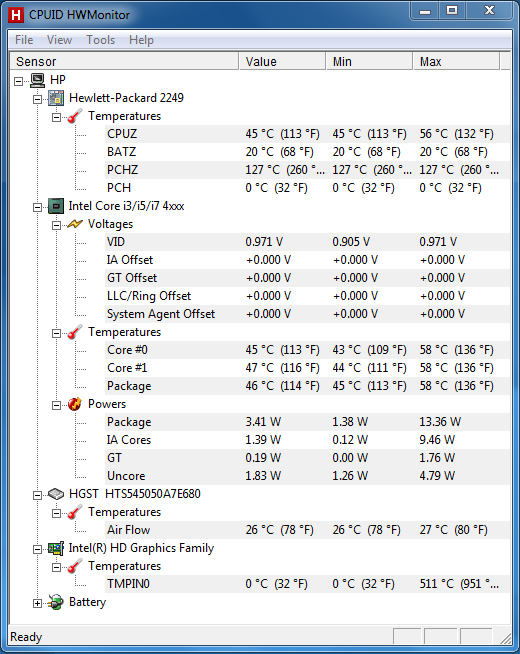Click the window resize grip in status bar
This screenshot has height=654, width=520.
pyautogui.click(x=505, y=638)
